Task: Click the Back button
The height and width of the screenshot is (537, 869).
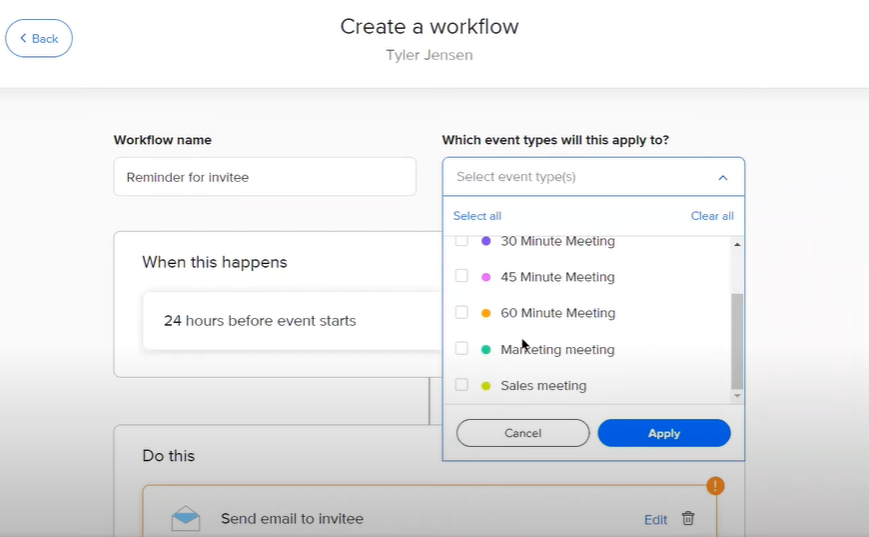Action: 39,38
